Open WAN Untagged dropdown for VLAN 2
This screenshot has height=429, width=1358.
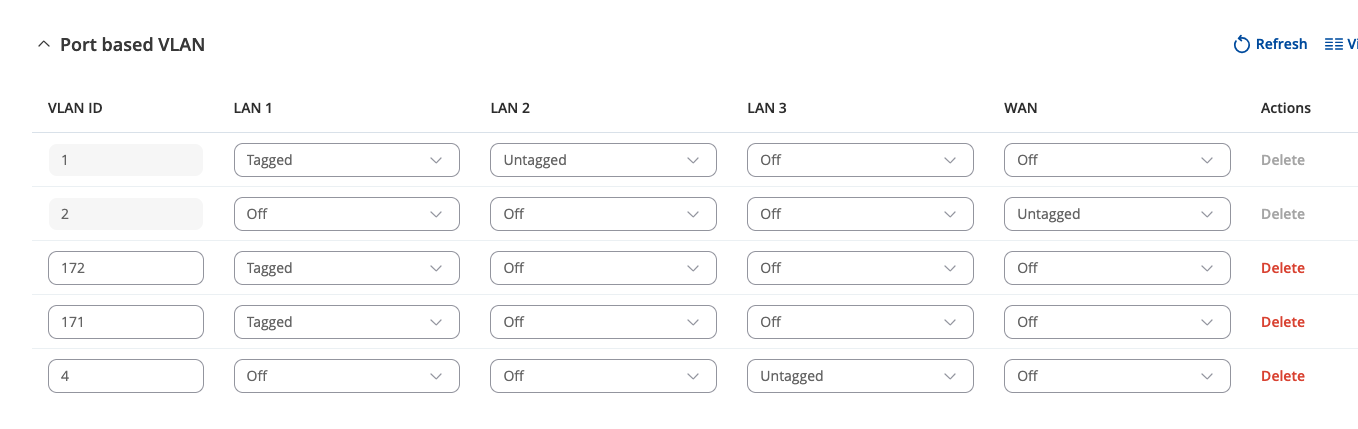pyautogui.click(x=1117, y=214)
